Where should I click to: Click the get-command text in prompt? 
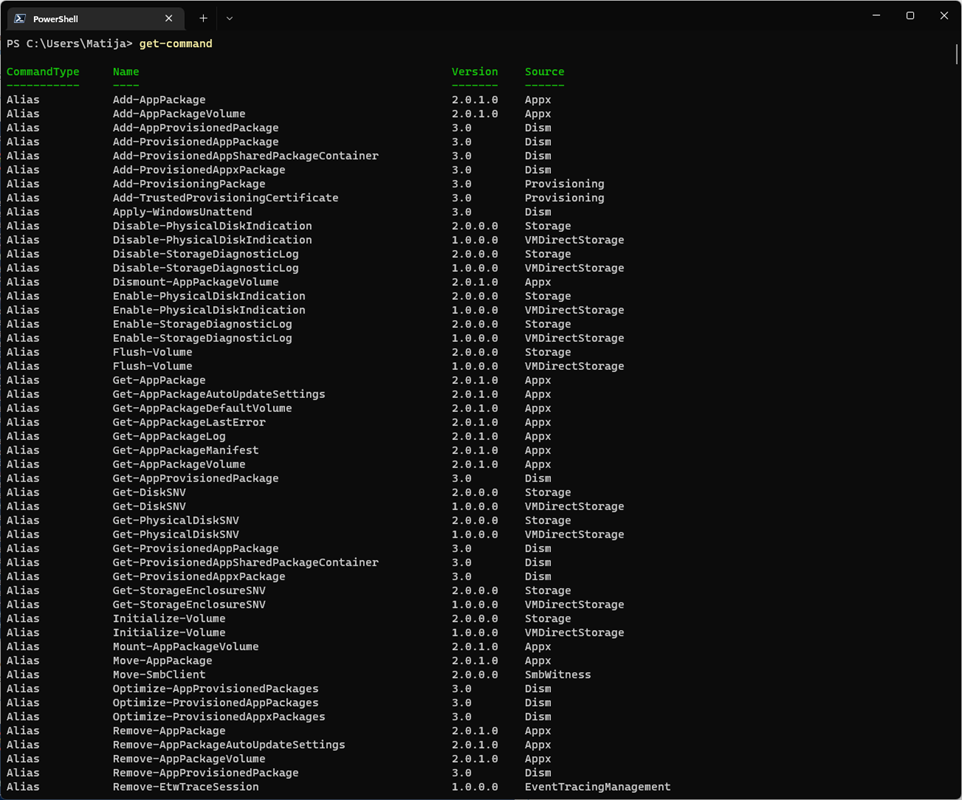click(x=175, y=44)
